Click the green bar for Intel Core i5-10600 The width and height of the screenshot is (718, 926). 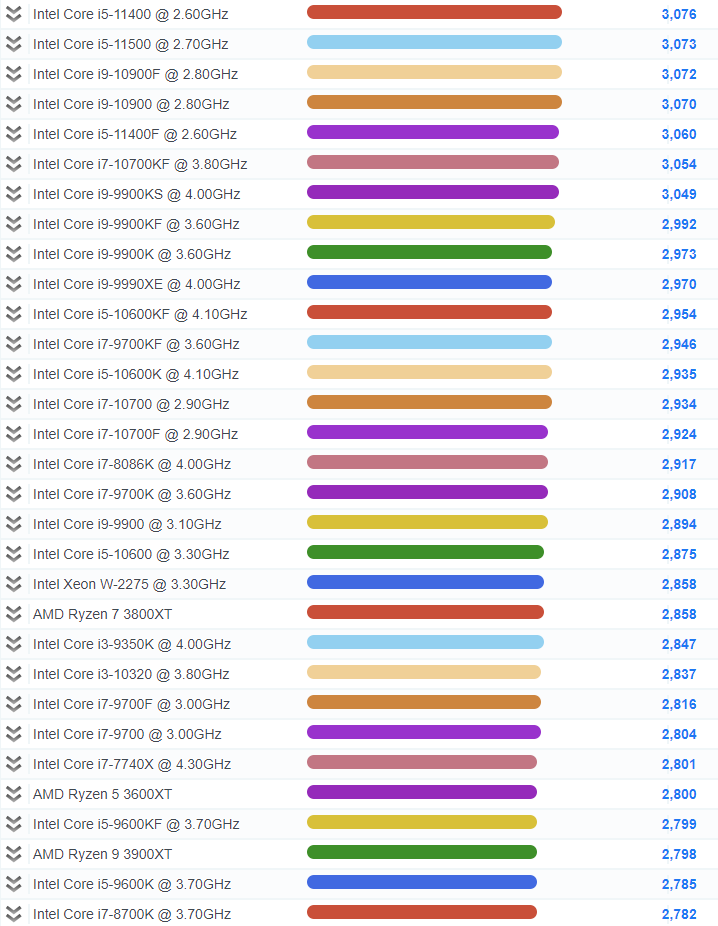(425, 552)
